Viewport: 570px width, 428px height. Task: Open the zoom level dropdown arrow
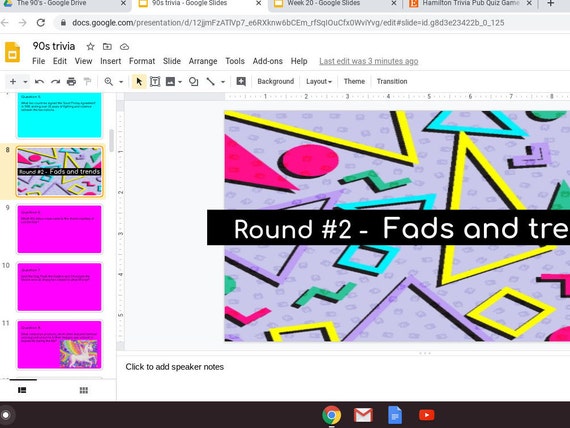(x=121, y=82)
